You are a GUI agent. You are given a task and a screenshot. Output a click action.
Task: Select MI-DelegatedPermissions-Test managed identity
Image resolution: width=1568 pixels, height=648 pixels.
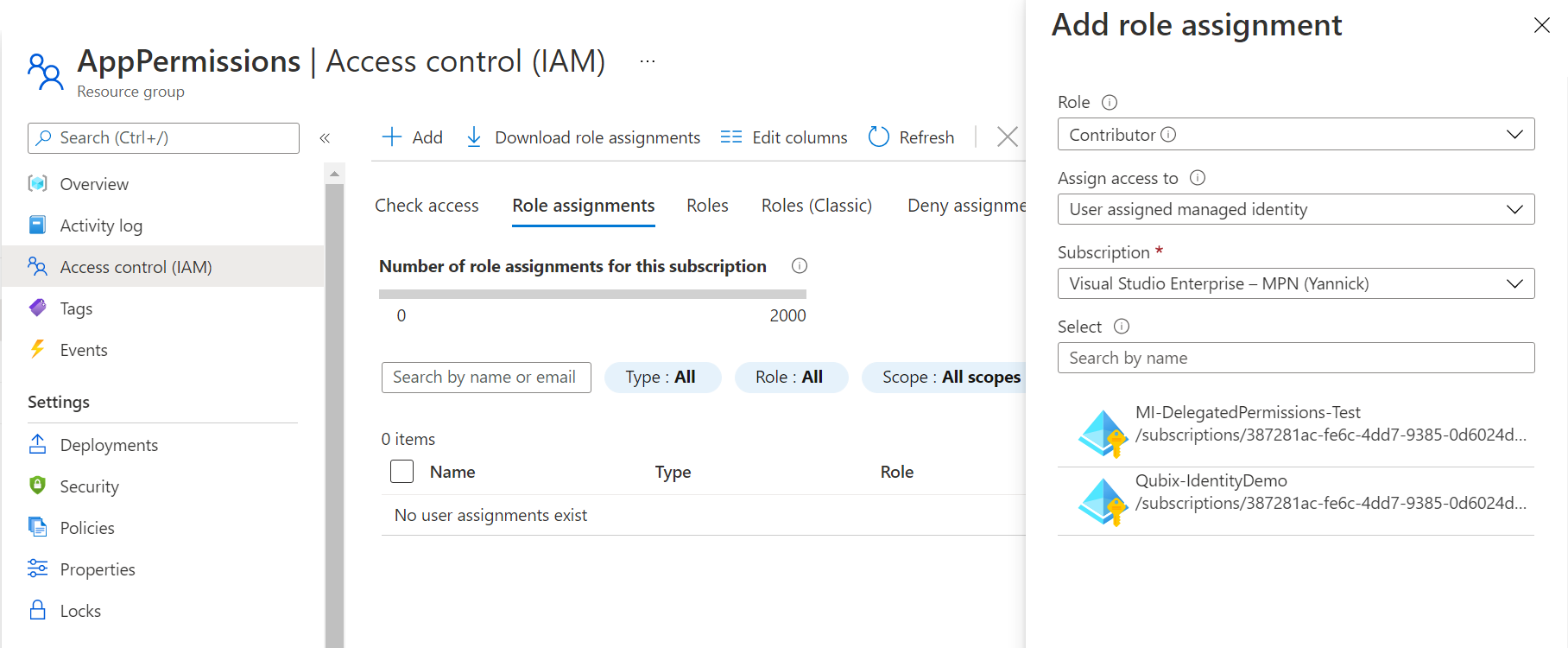pyautogui.click(x=1296, y=433)
